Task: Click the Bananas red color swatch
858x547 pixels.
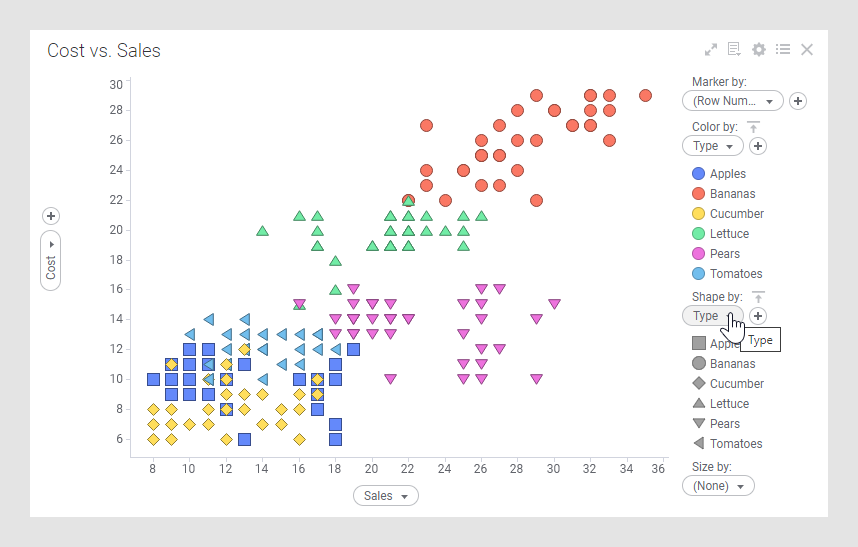Action: tap(698, 194)
